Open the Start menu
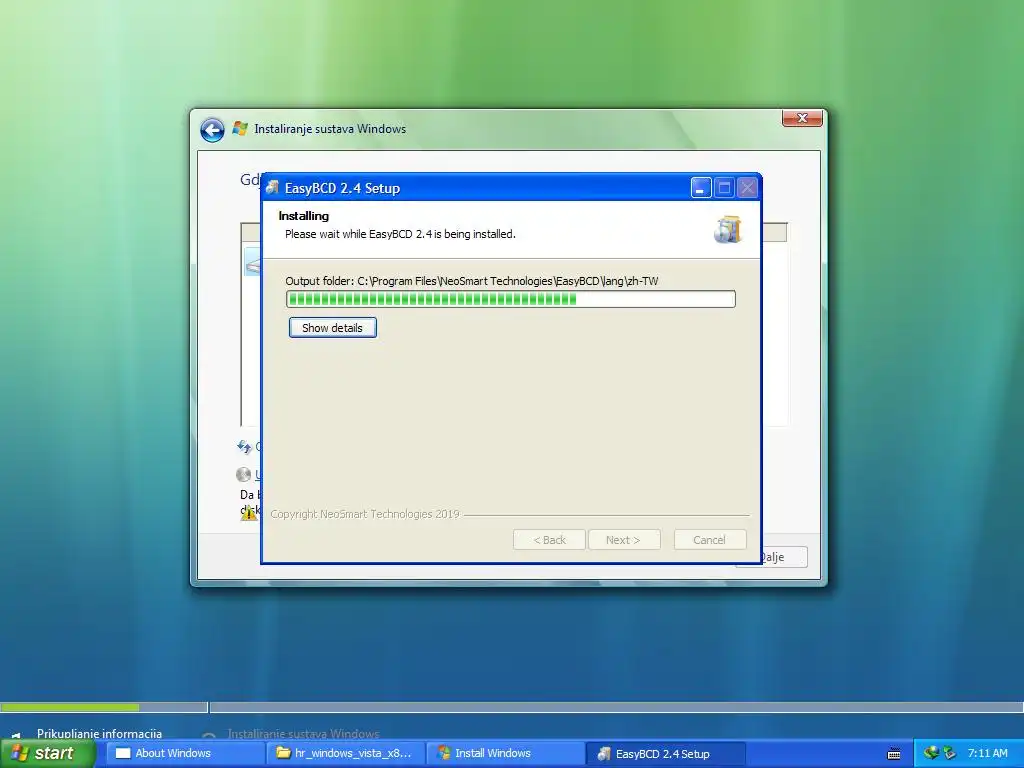 point(47,753)
